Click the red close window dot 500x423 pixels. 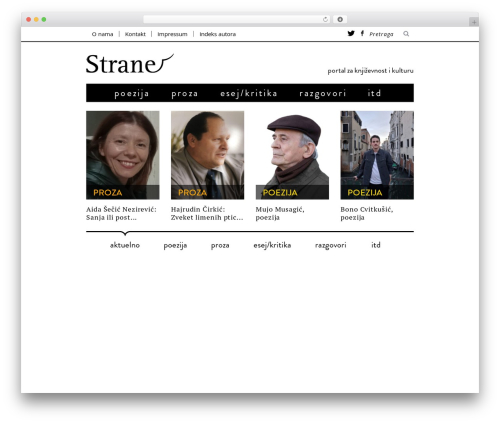tap(29, 20)
